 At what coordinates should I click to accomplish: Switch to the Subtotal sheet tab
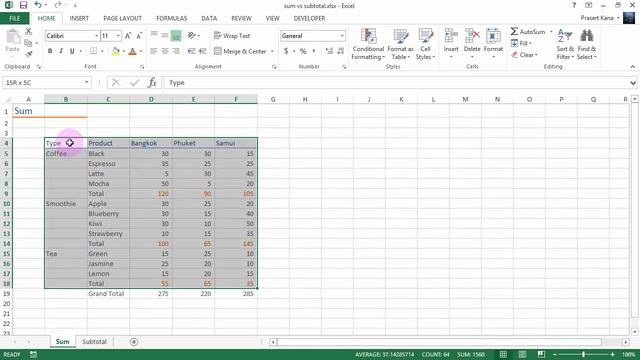[94, 342]
